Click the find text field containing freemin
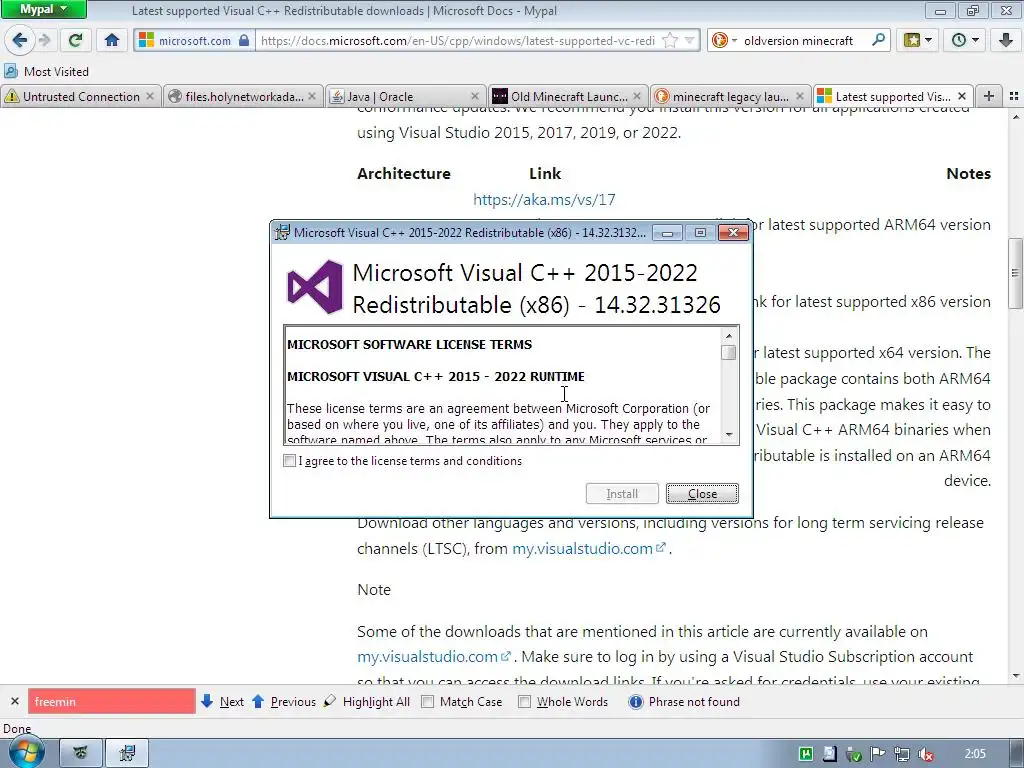This screenshot has height=768, width=1024. [112, 701]
